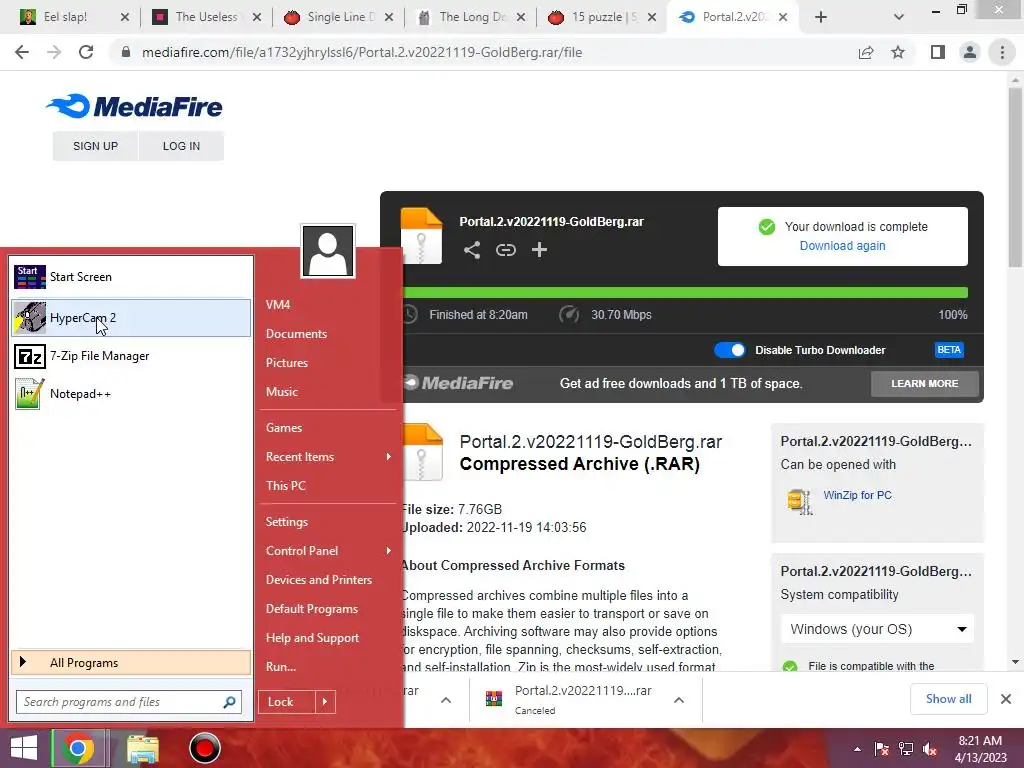The height and width of the screenshot is (768, 1024).
Task: Open Notepad++ from start menu
Action: 131,394
